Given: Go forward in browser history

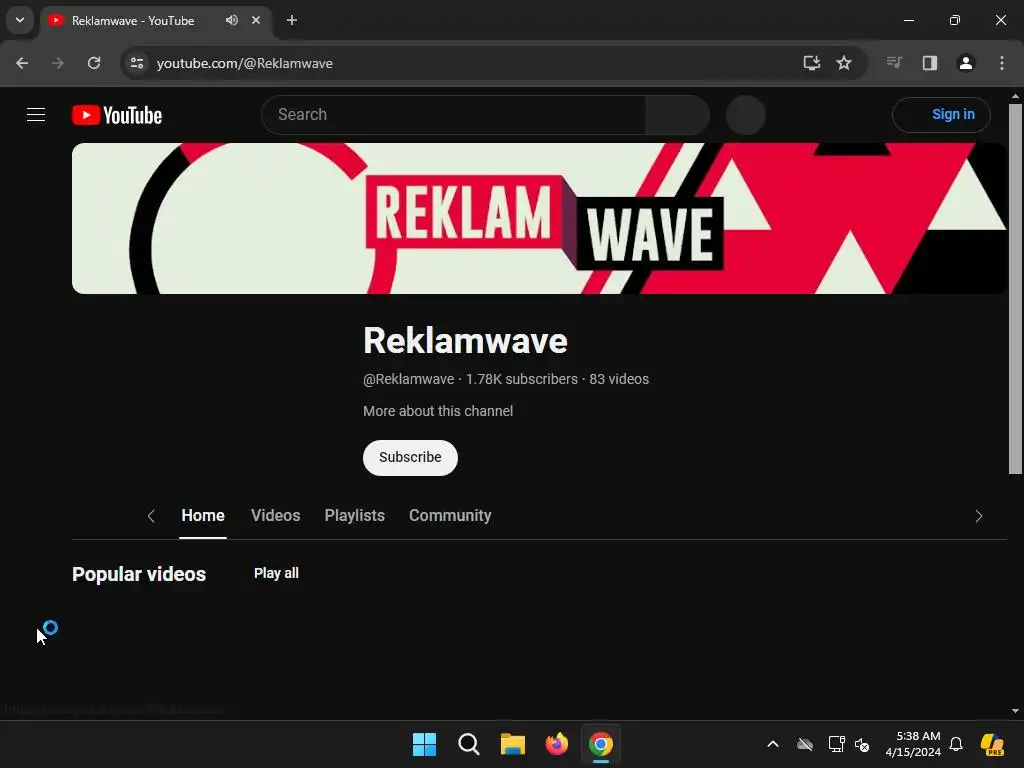Looking at the screenshot, I should pos(58,63).
